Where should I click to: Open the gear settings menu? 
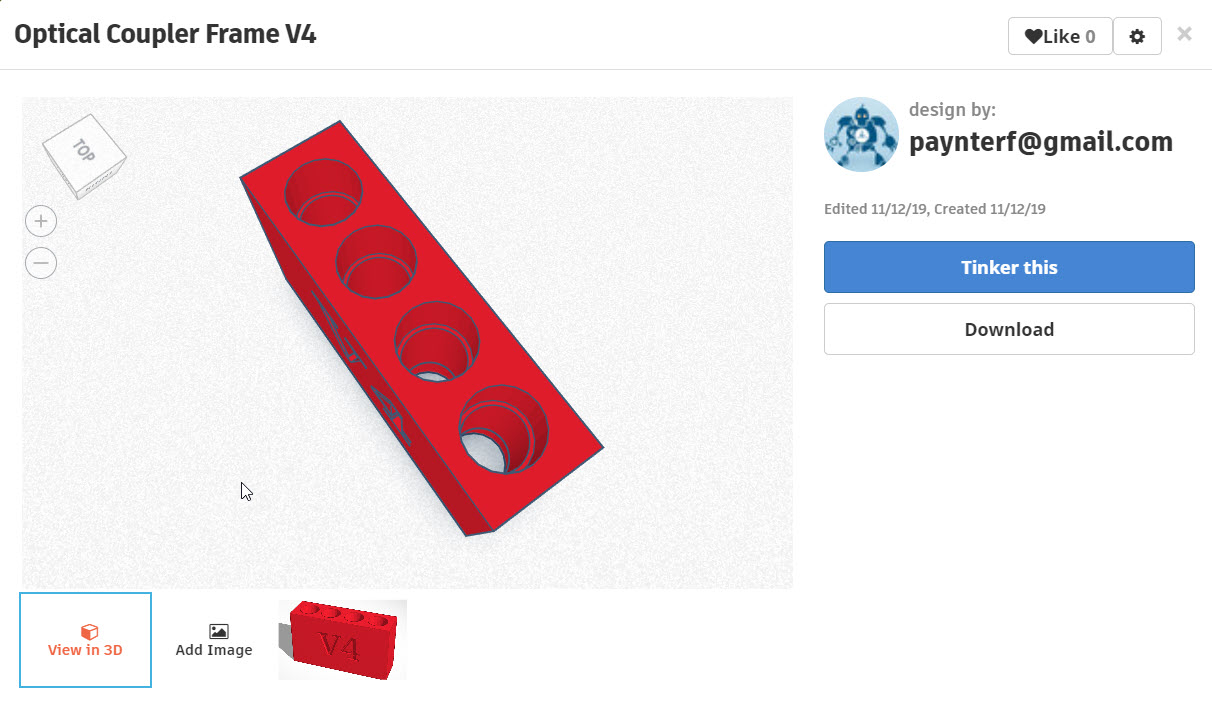click(x=1137, y=37)
